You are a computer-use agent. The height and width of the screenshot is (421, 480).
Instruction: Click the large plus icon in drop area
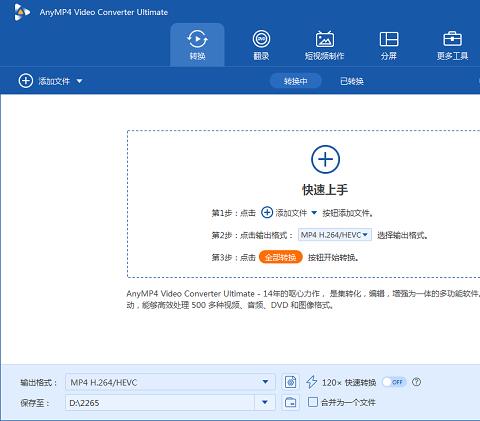[x=325, y=159]
